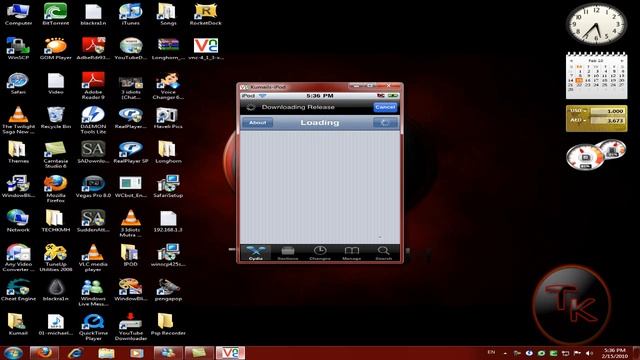The image size is (640, 360).
Task: Launch the RocketDock shortcut
Action: click(x=206, y=14)
